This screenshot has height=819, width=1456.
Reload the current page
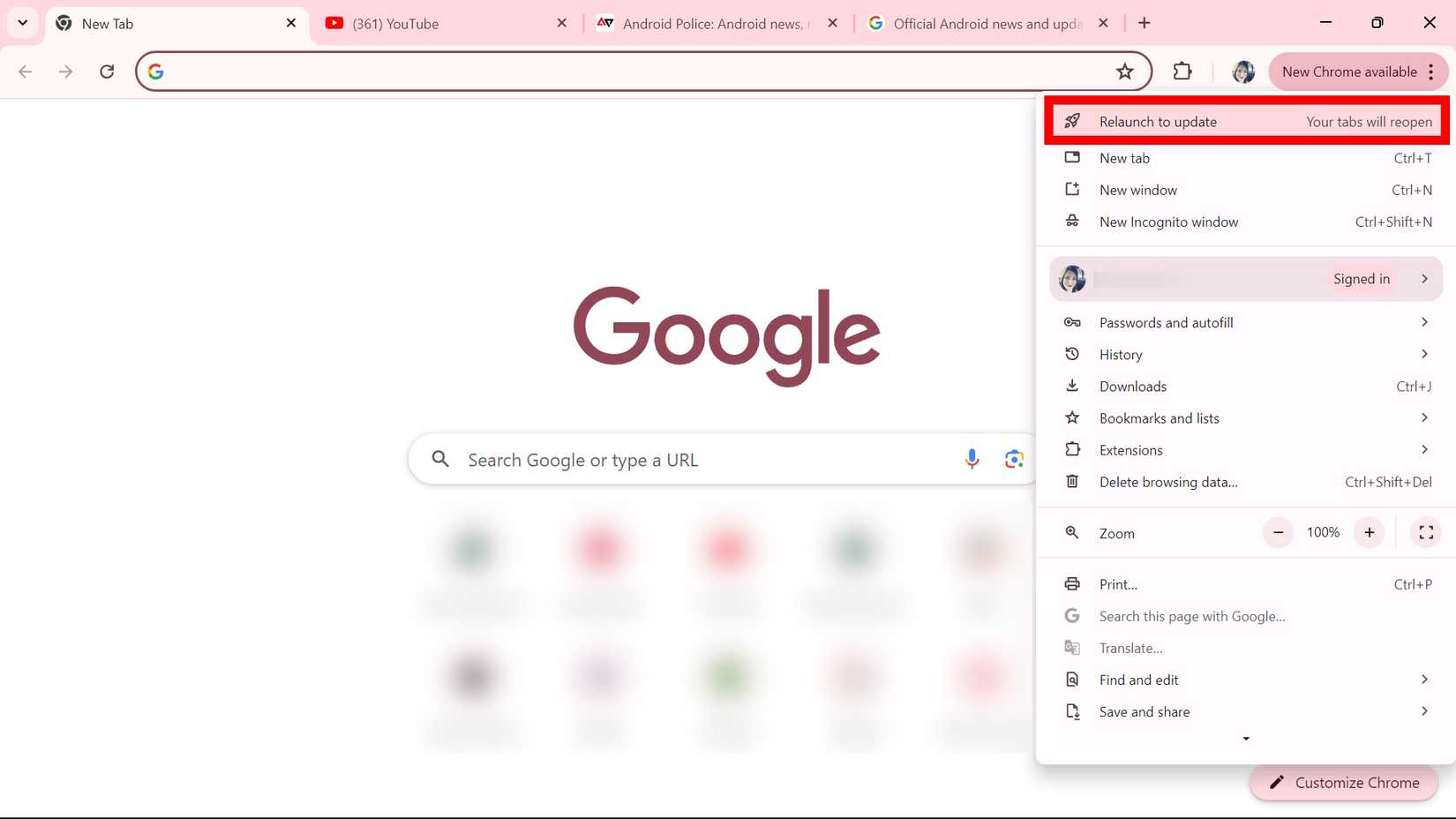coord(107,71)
